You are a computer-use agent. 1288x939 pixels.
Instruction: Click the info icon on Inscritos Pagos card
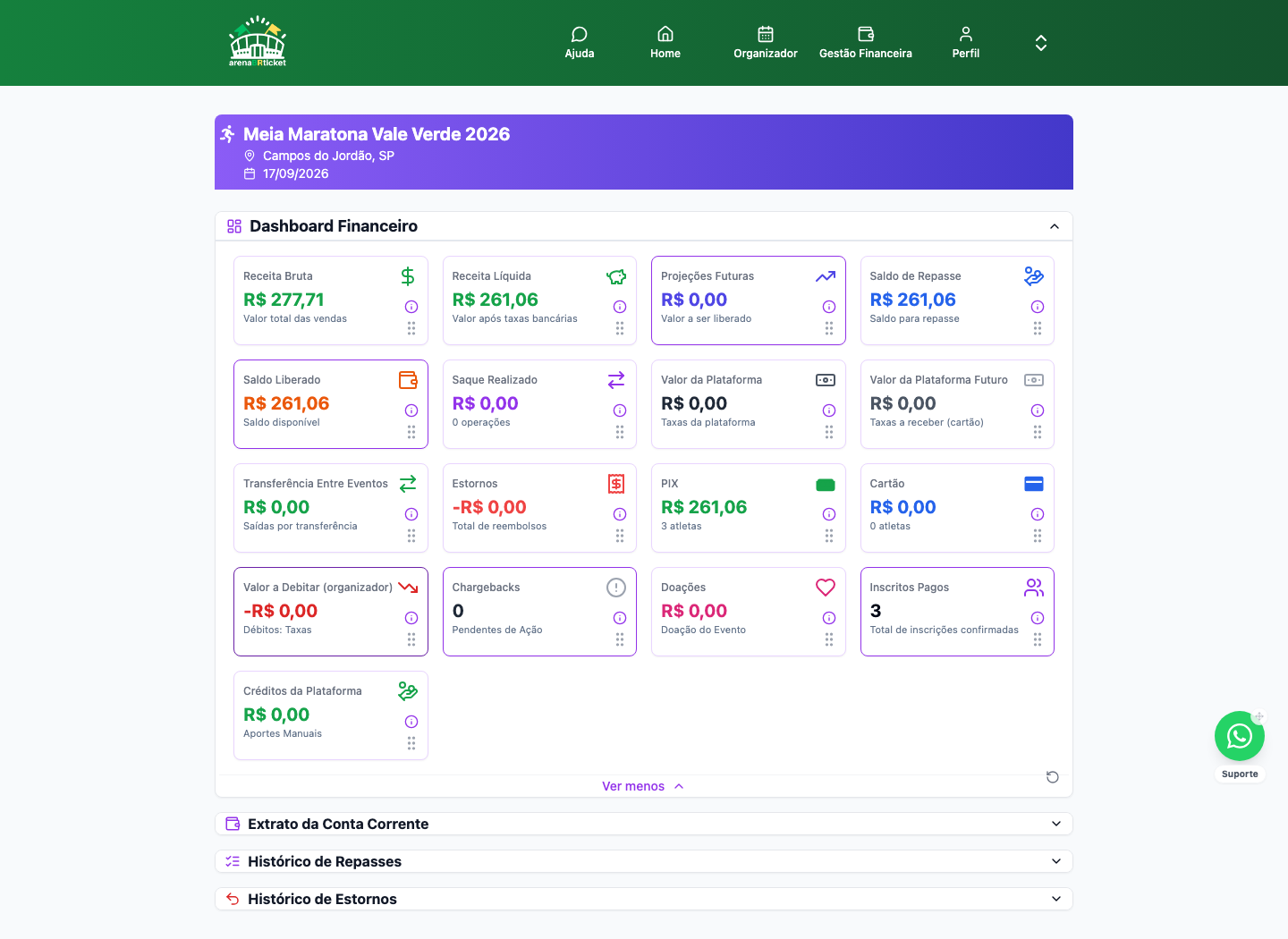click(1038, 618)
